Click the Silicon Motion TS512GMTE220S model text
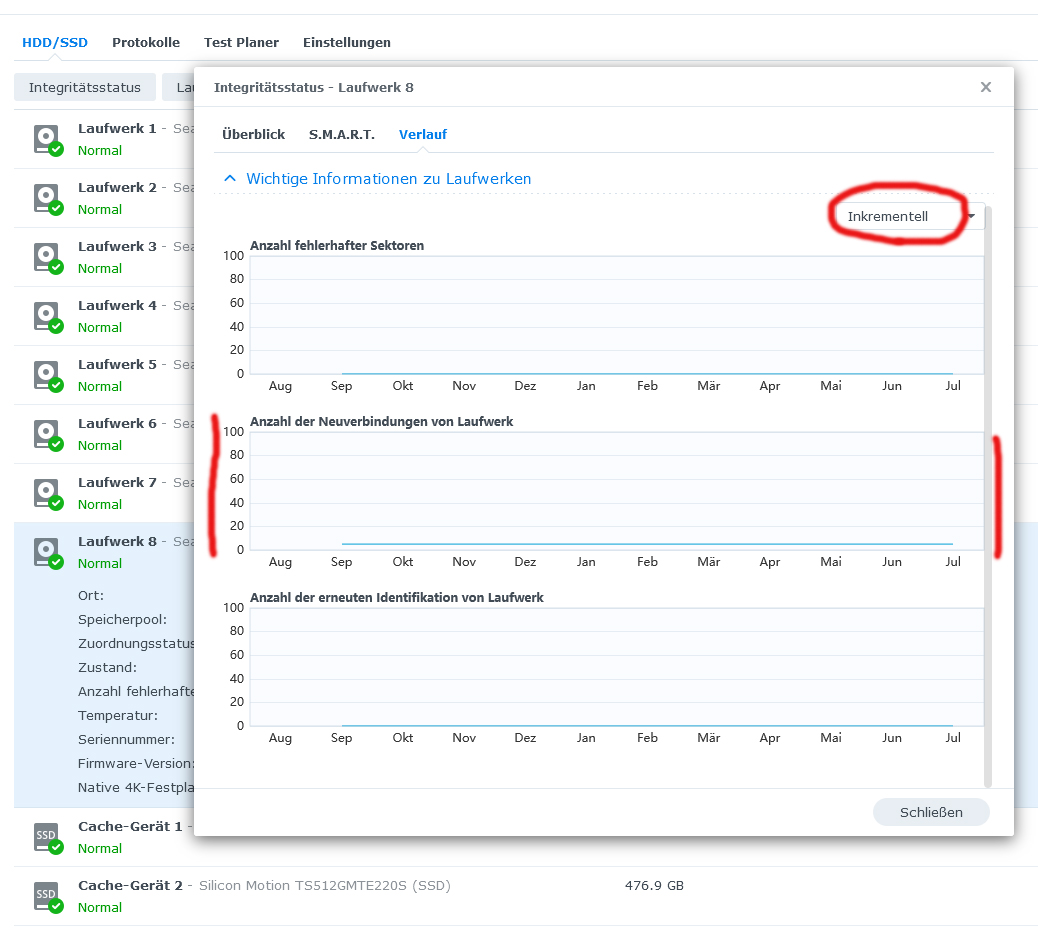Screen dimensions: 1038x942 [x=324, y=885]
